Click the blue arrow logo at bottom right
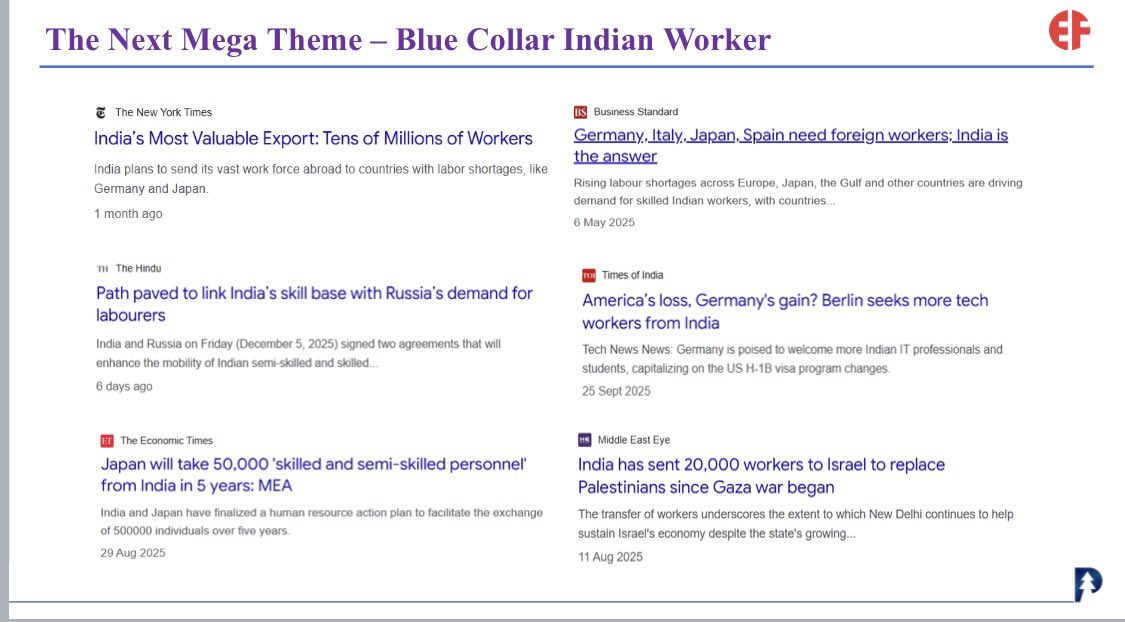This screenshot has height=622, width=1125. click(x=1088, y=584)
